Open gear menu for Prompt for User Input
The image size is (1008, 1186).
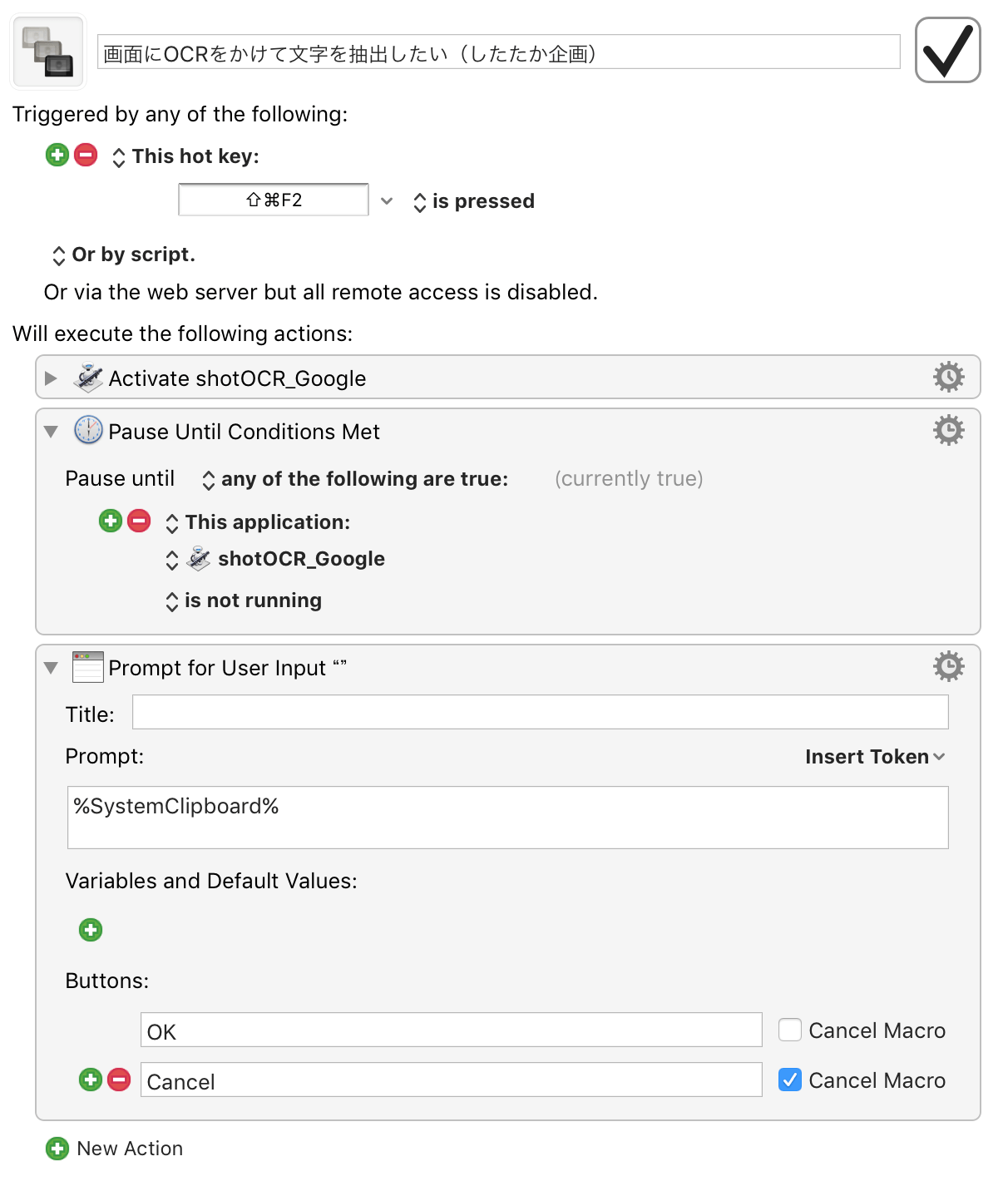pyautogui.click(x=948, y=666)
